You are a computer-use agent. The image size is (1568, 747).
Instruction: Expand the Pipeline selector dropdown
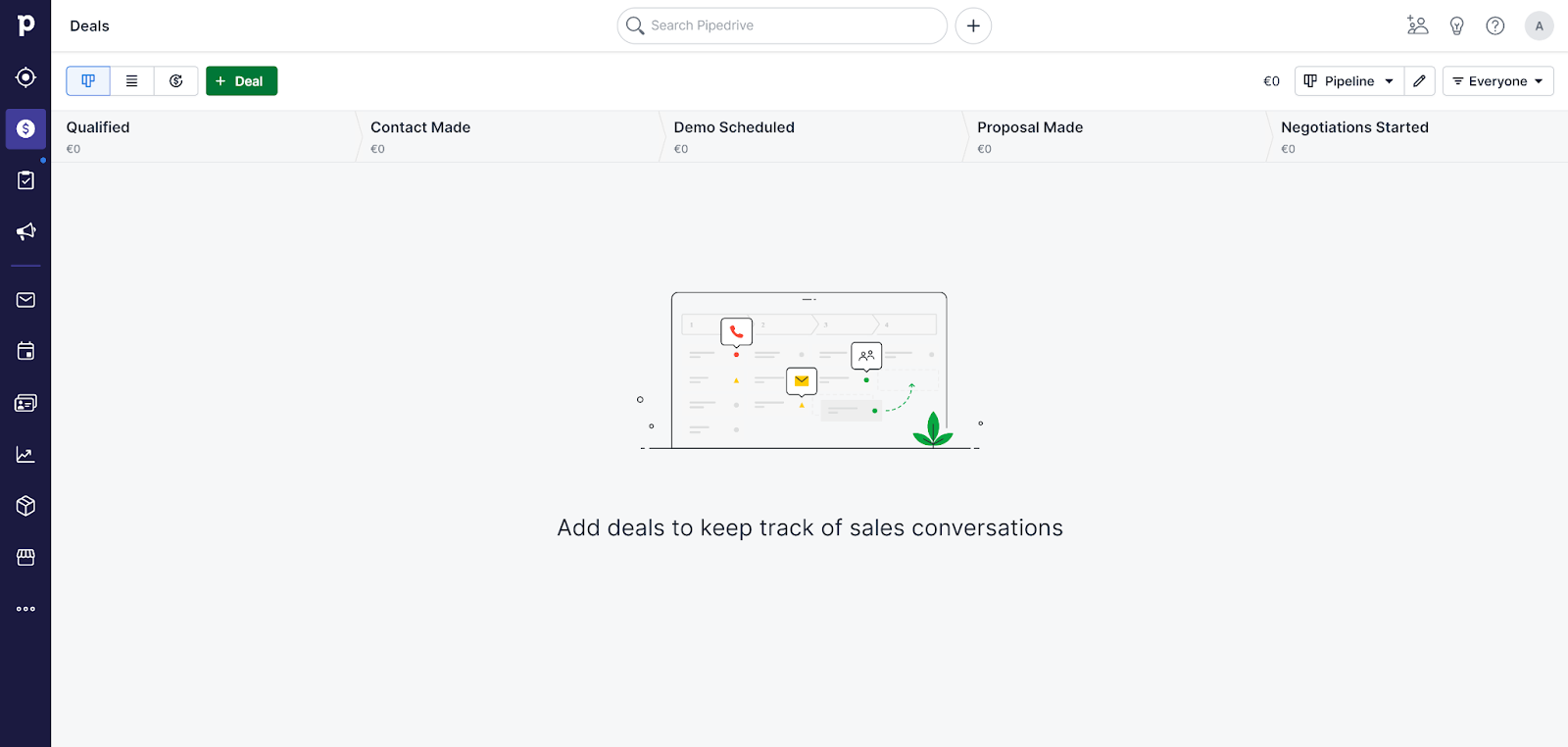pos(1348,81)
